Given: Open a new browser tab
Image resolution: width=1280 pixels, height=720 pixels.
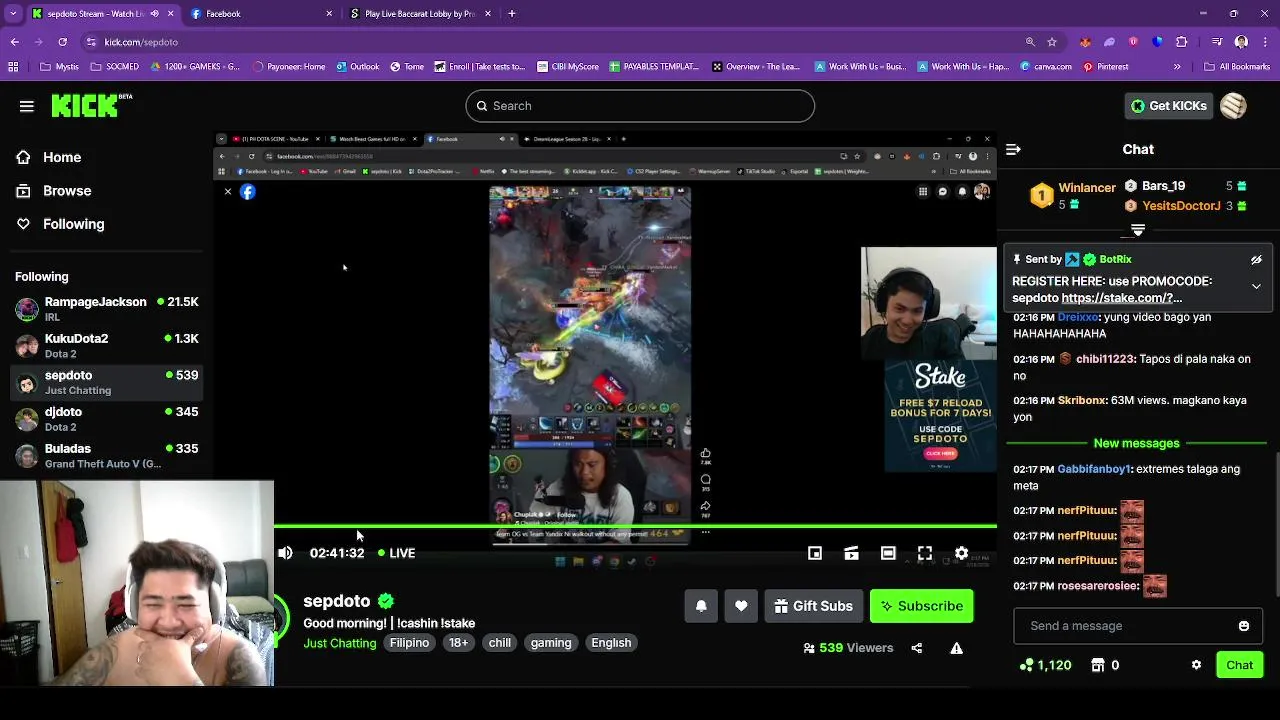Looking at the screenshot, I should click(x=512, y=14).
